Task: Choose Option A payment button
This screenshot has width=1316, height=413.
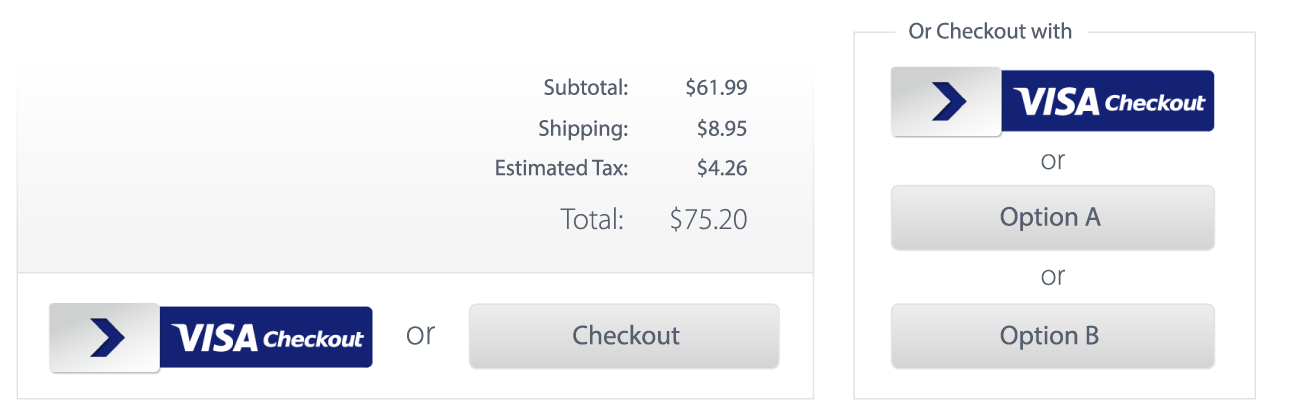Action: 1052,217
